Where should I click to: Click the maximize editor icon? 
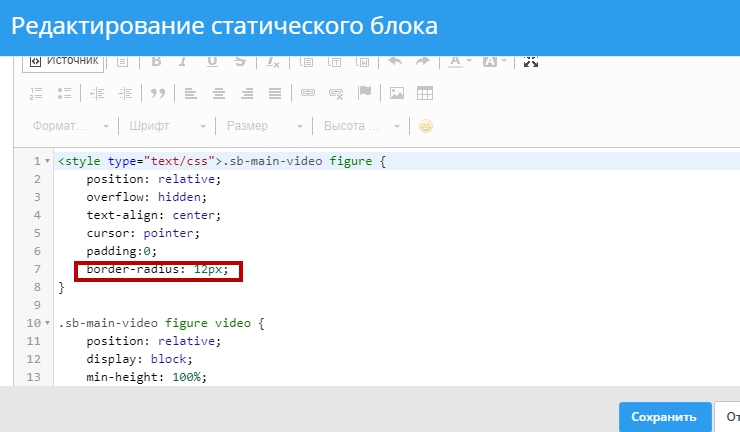[x=531, y=61]
